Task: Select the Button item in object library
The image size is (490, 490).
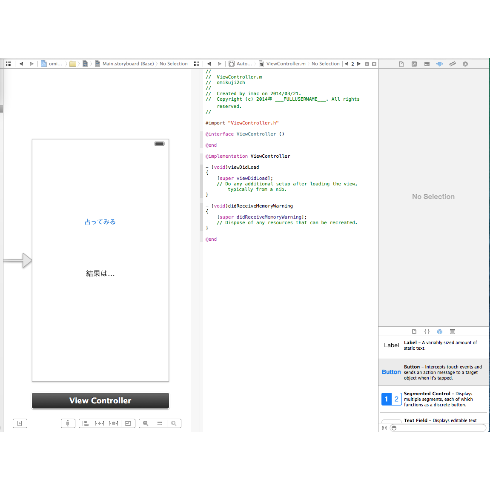Action: (432, 372)
